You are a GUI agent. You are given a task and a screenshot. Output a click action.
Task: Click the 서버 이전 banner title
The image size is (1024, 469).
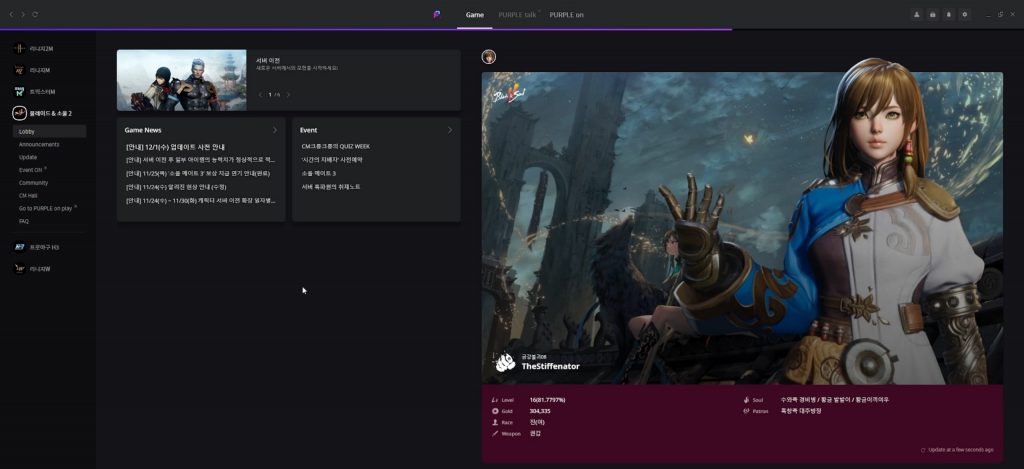268,60
